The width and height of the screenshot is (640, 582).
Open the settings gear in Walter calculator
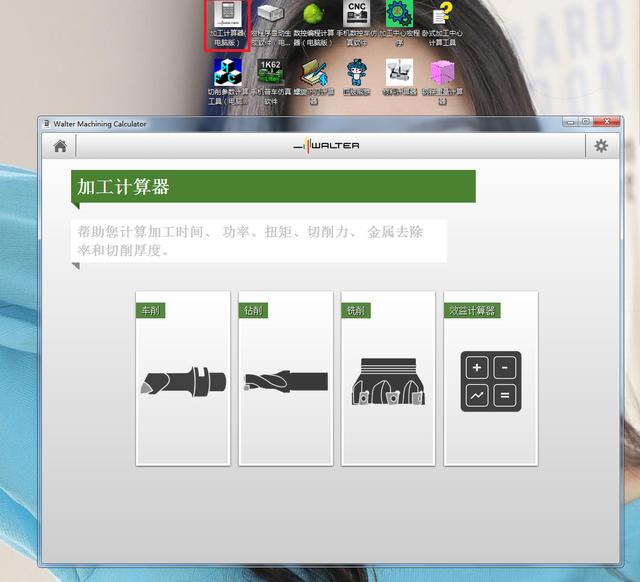pyautogui.click(x=601, y=146)
